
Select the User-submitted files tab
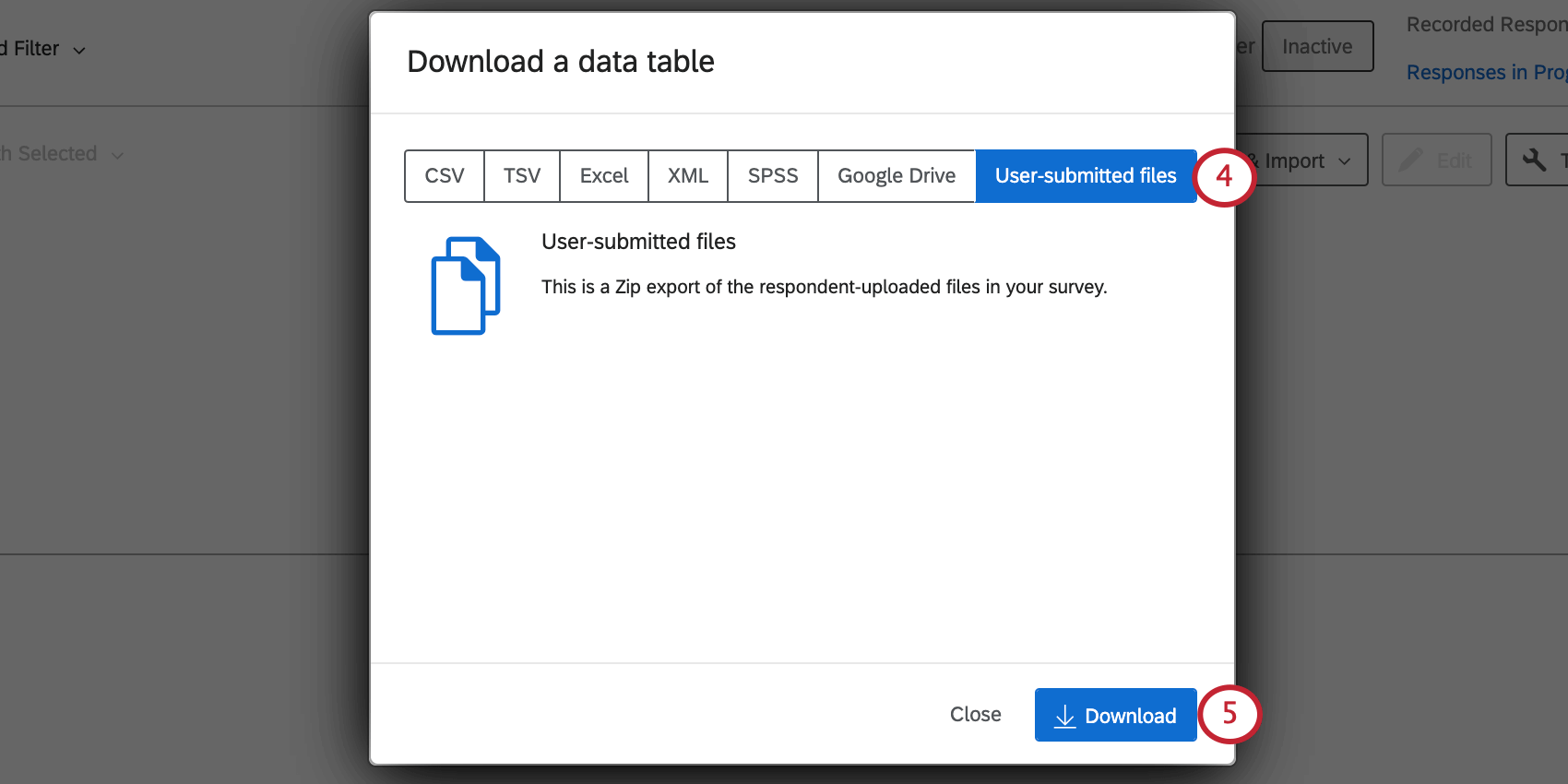[x=1086, y=175]
